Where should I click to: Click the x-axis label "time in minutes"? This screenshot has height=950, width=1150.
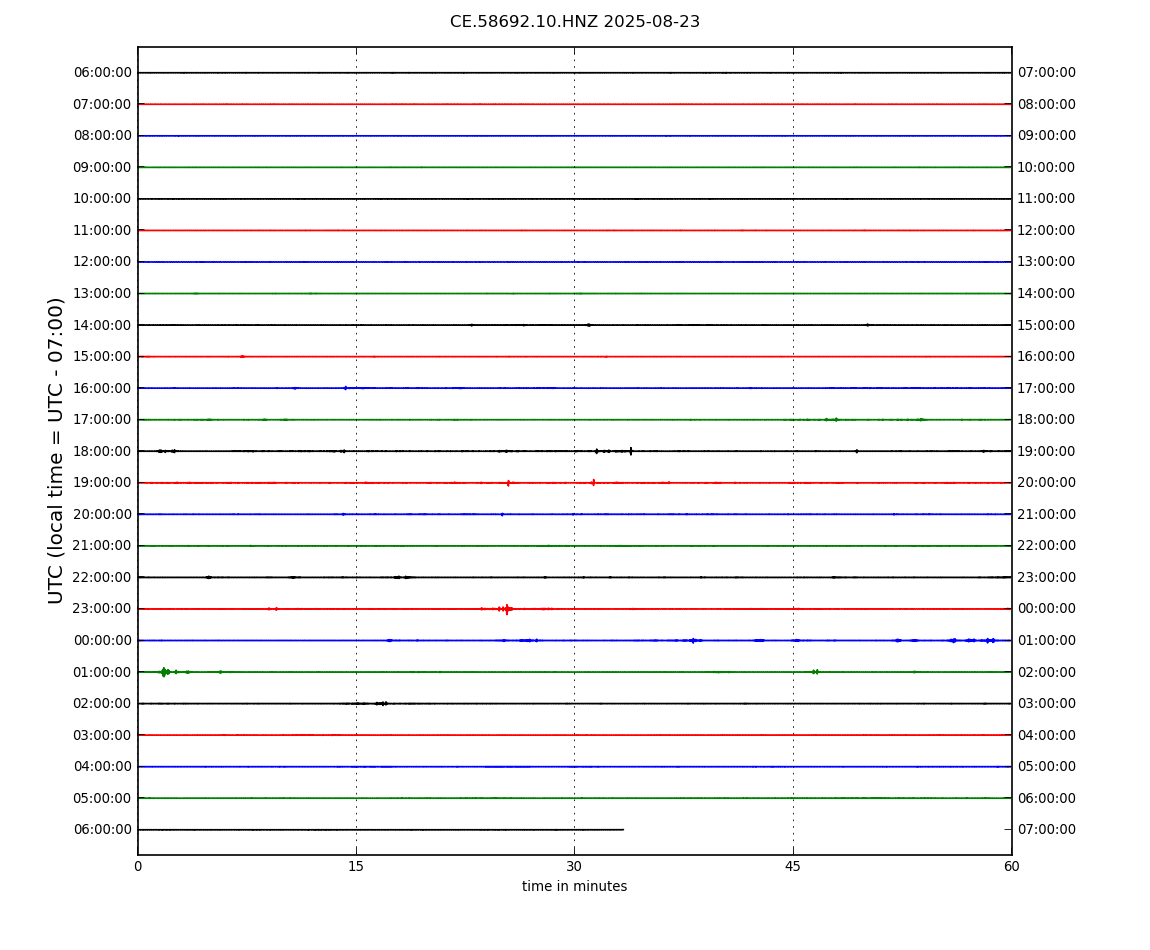click(x=574, y=886)
